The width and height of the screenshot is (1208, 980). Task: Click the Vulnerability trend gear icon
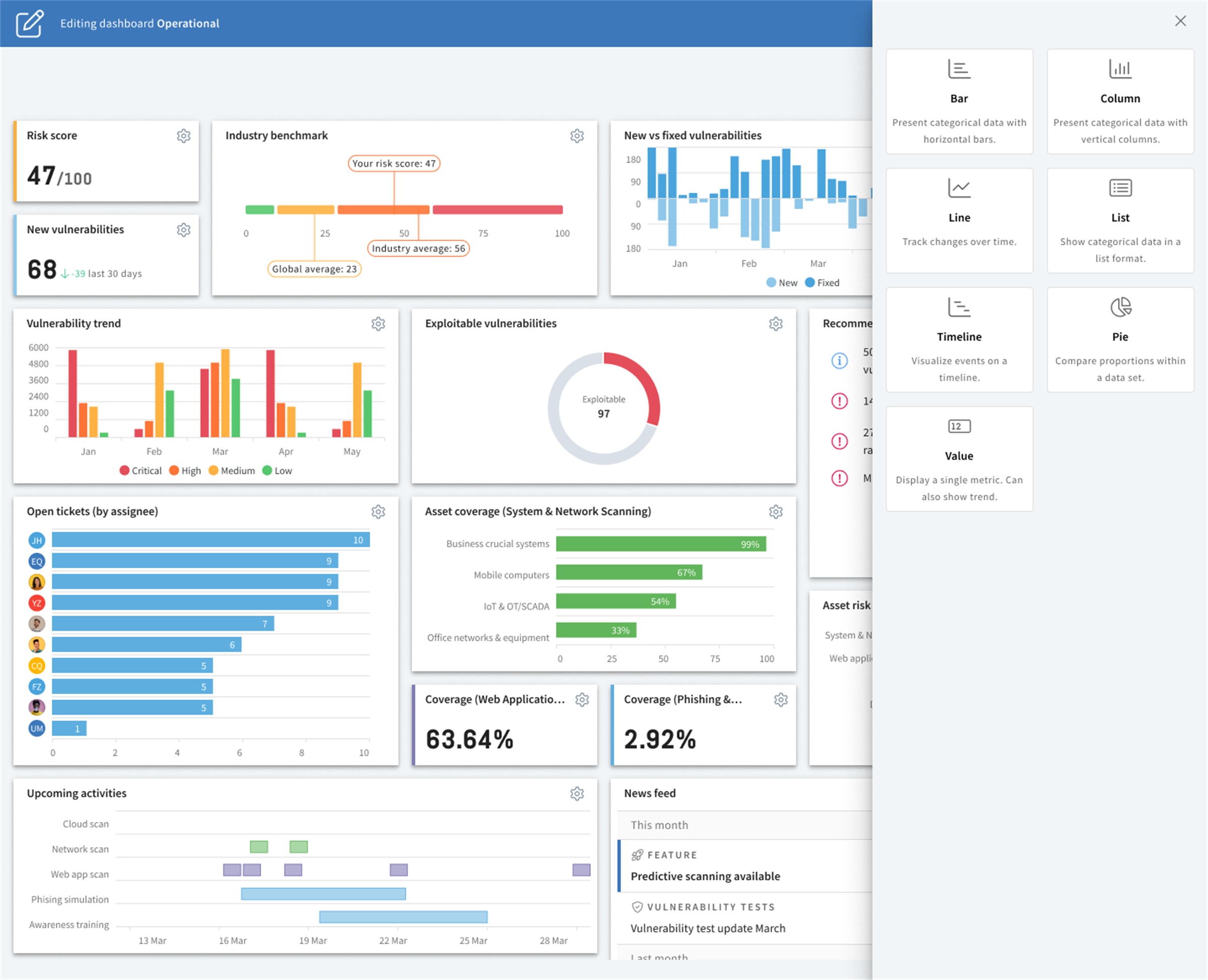[378, 324]
